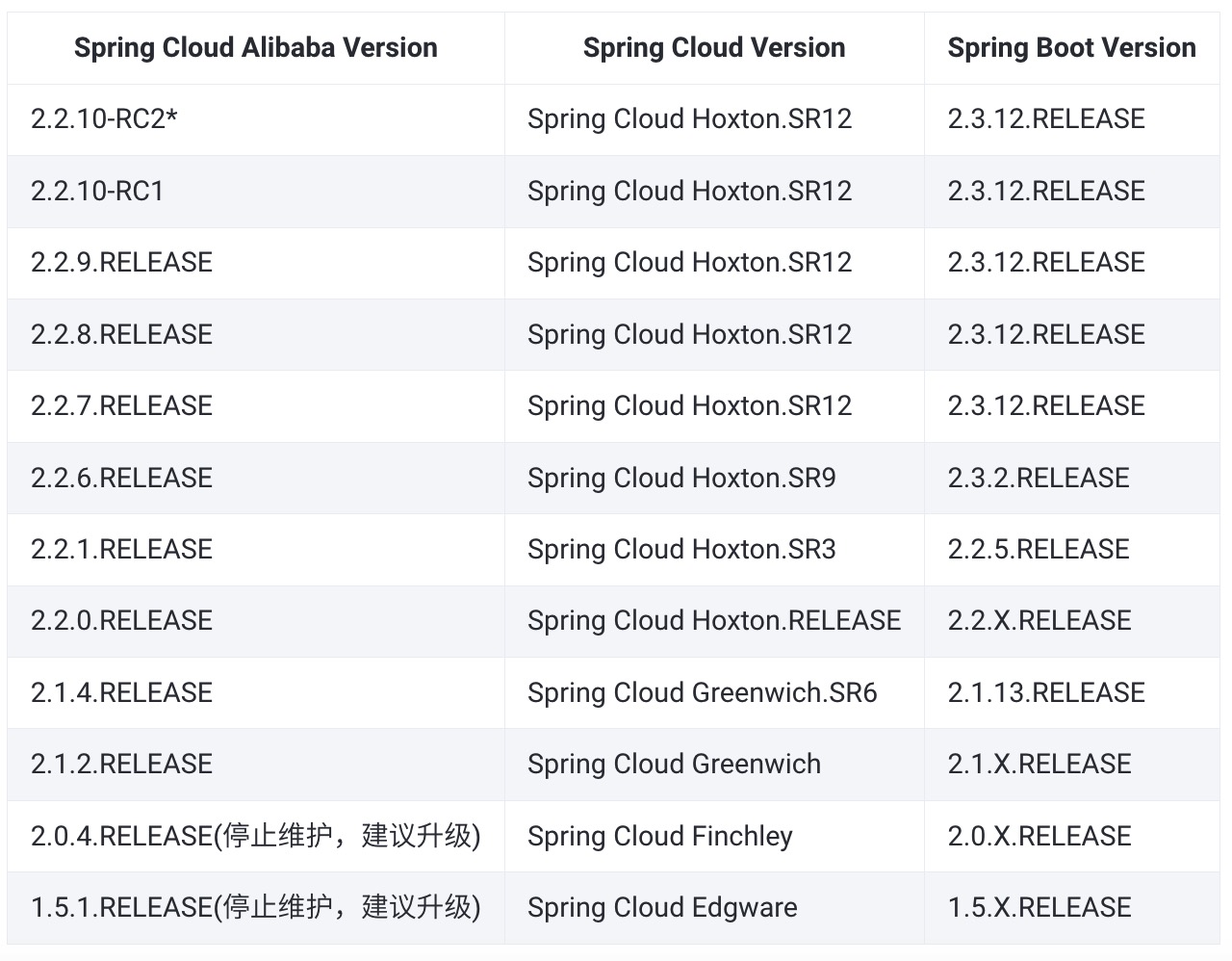Select the 1.5.1.RELEASE(停止维护，建议升级) cell
The height and width of the screenshot is (961, 1232).
pos(256,907)
